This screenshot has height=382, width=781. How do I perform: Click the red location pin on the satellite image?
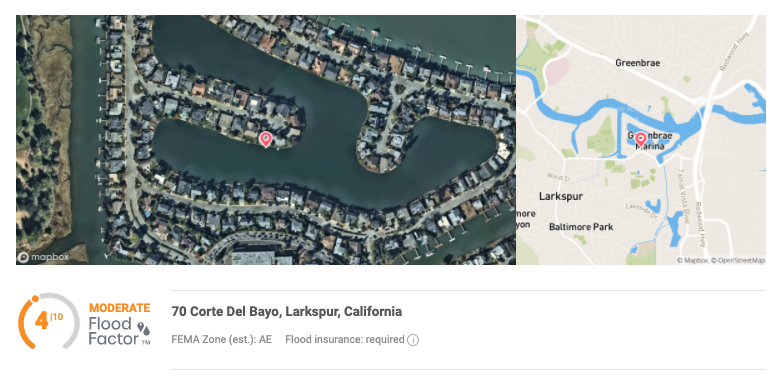[x=266, y=139]
